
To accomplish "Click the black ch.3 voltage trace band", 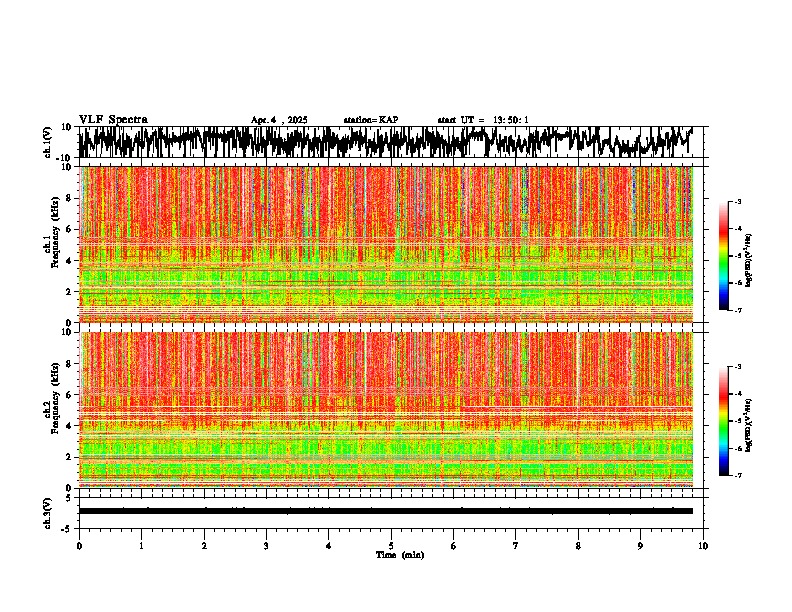I will coord(386,511).
